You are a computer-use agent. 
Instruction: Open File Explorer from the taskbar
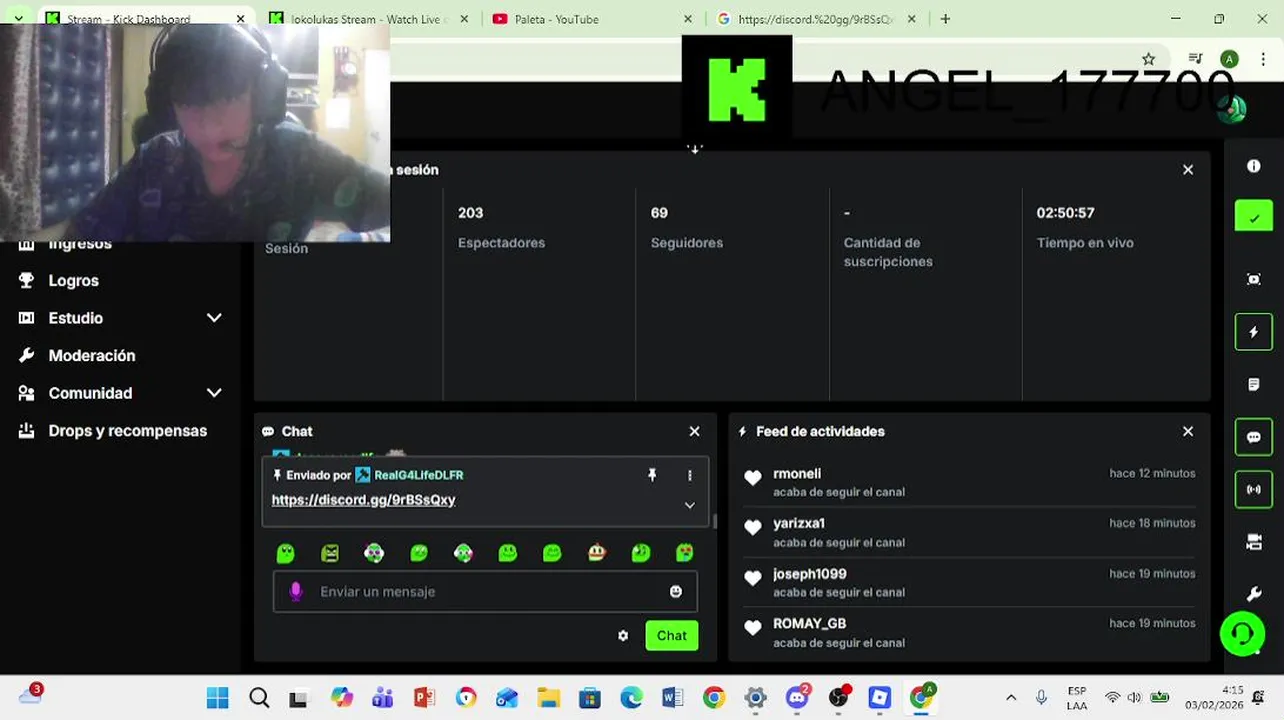coord(548,698)
